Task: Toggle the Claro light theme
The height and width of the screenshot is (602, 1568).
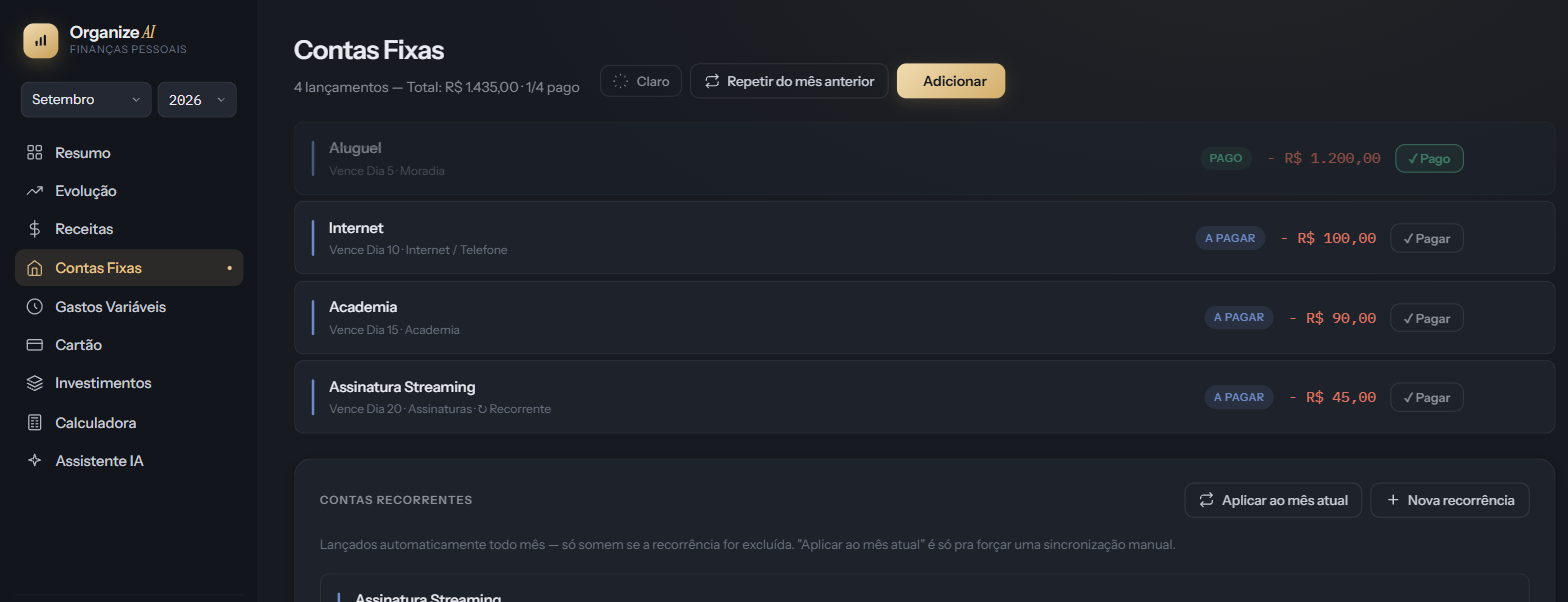Action: tap(641, 81)
